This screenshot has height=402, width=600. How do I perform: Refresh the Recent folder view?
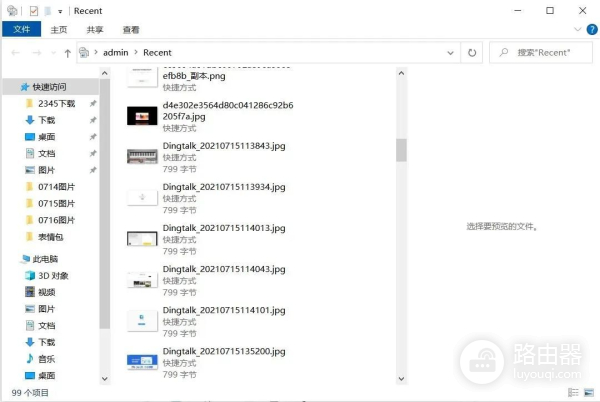click(472, 53)
